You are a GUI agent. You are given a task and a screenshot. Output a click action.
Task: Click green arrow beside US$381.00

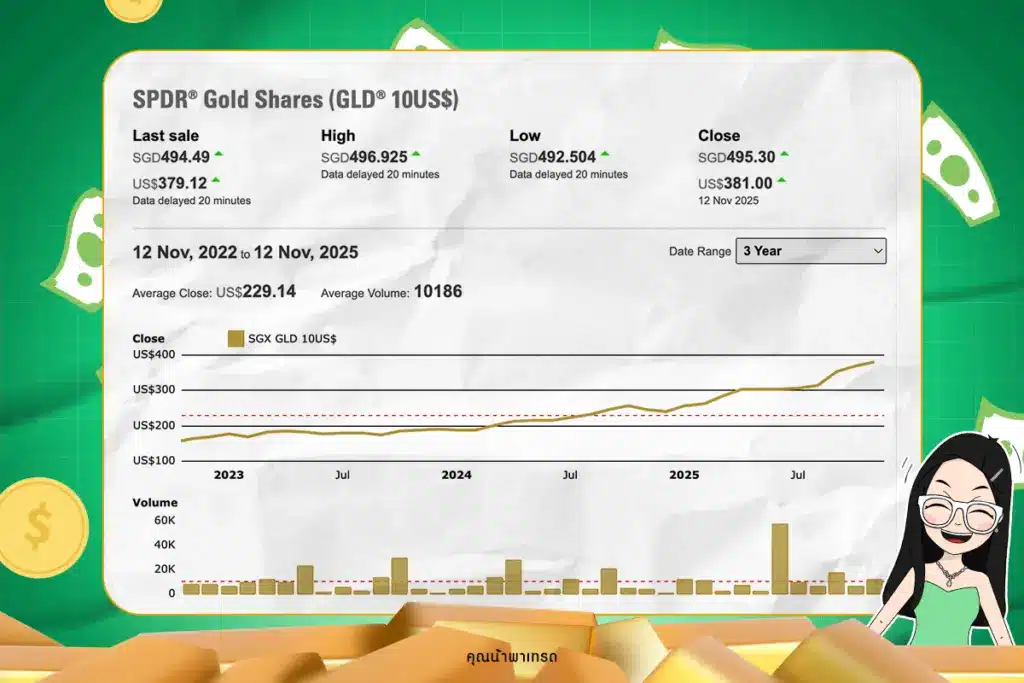coord(781,180)
